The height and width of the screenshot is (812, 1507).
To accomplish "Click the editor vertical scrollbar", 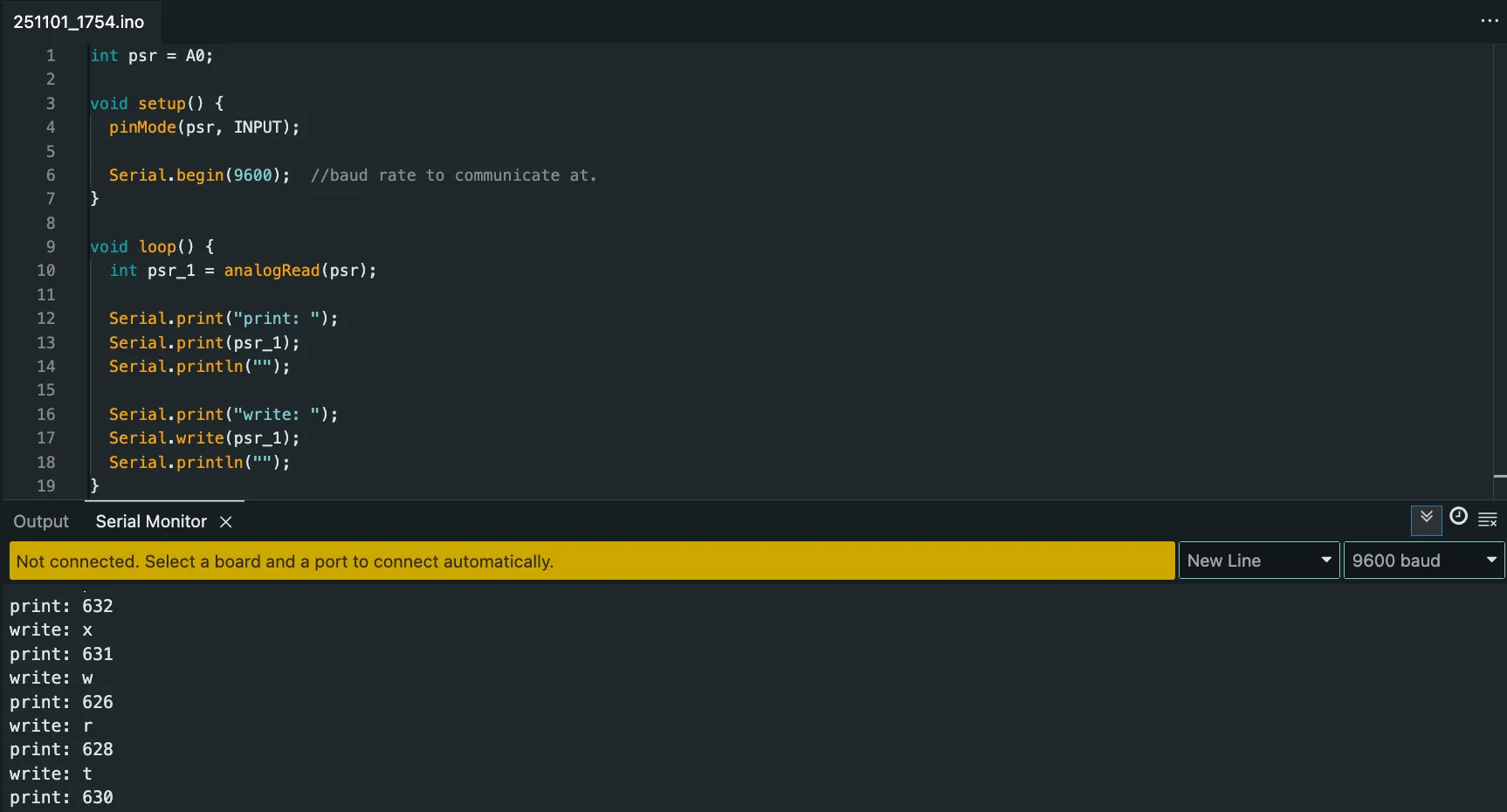I will 1499,262.
